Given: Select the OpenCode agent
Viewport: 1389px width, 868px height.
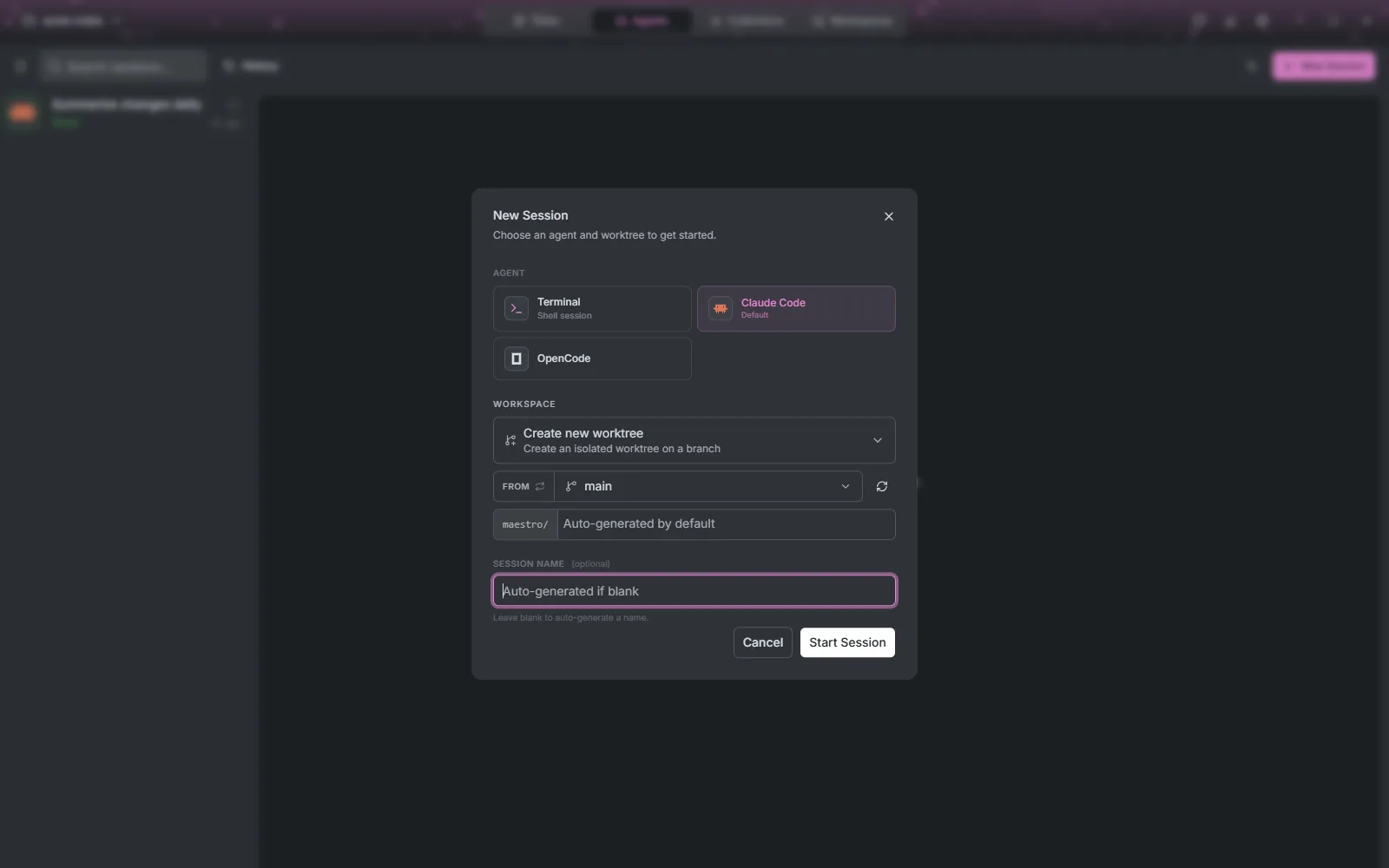Looking at the screenshot, I should (592, 358).
